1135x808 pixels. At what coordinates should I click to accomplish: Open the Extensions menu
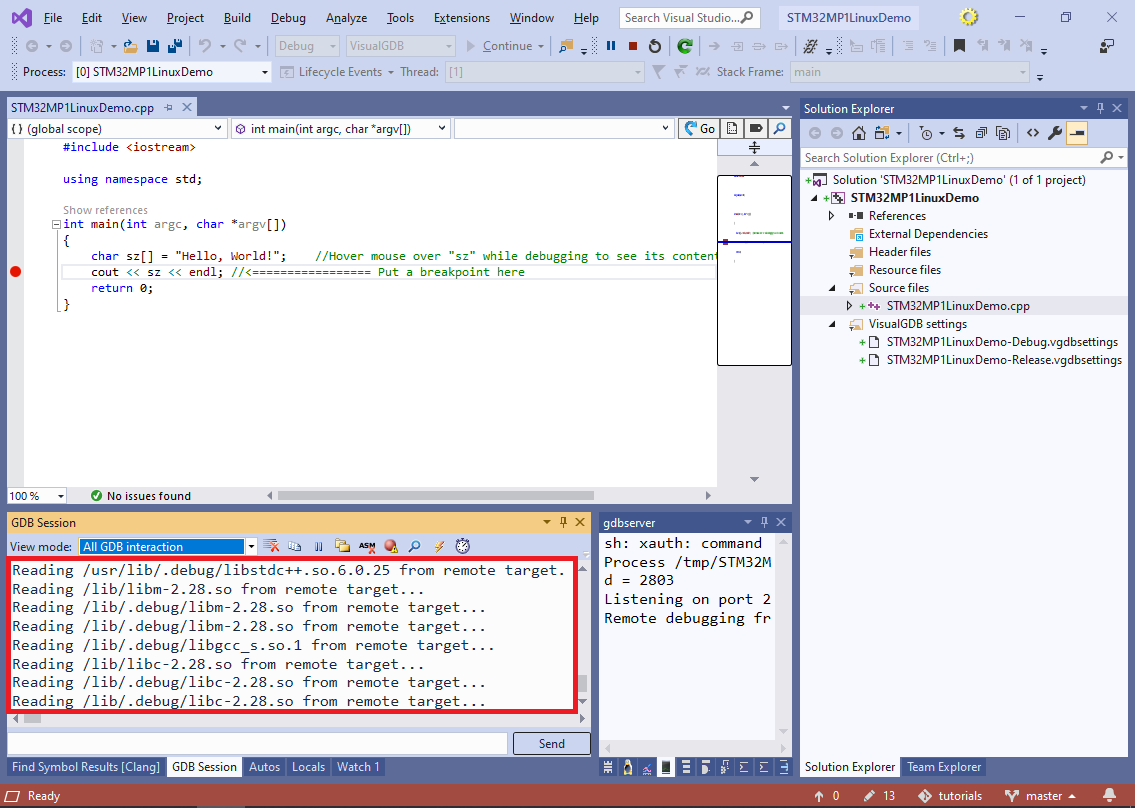pyautogui.click(x=462, y=18)
